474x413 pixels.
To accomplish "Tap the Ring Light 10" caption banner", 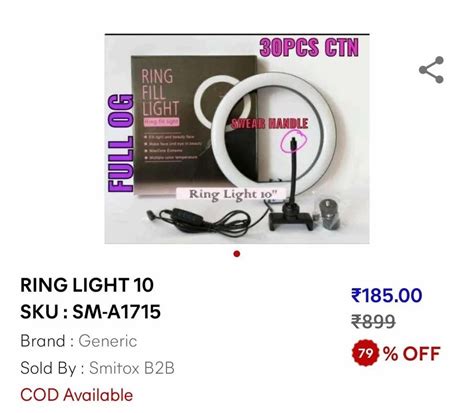I will coord(231,194).
